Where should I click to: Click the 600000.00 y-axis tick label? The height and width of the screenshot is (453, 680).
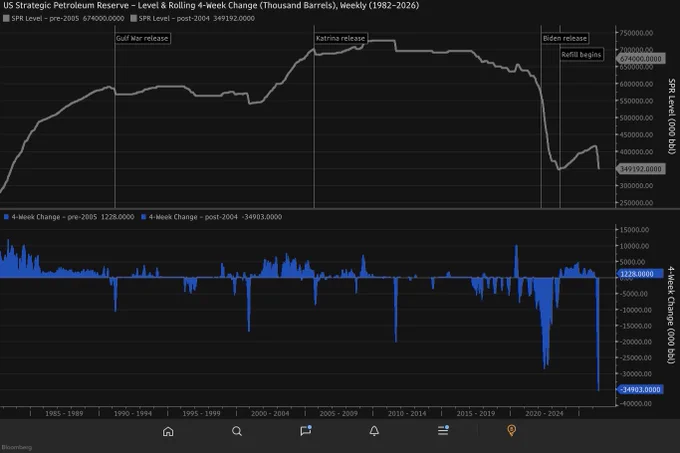click(636, 84)
